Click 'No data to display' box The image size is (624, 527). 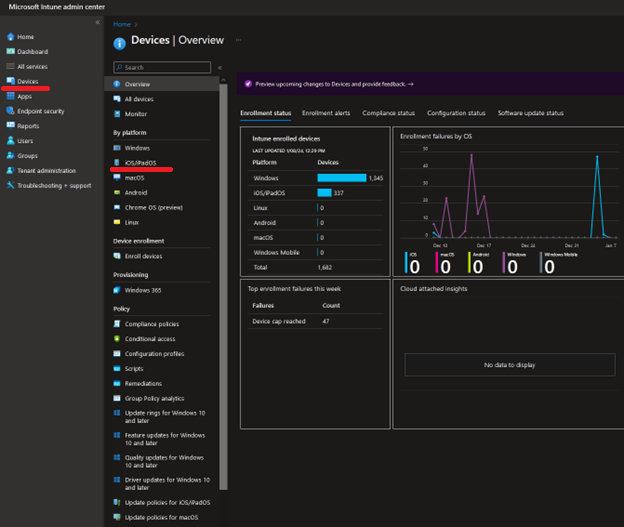coord(510,365)
